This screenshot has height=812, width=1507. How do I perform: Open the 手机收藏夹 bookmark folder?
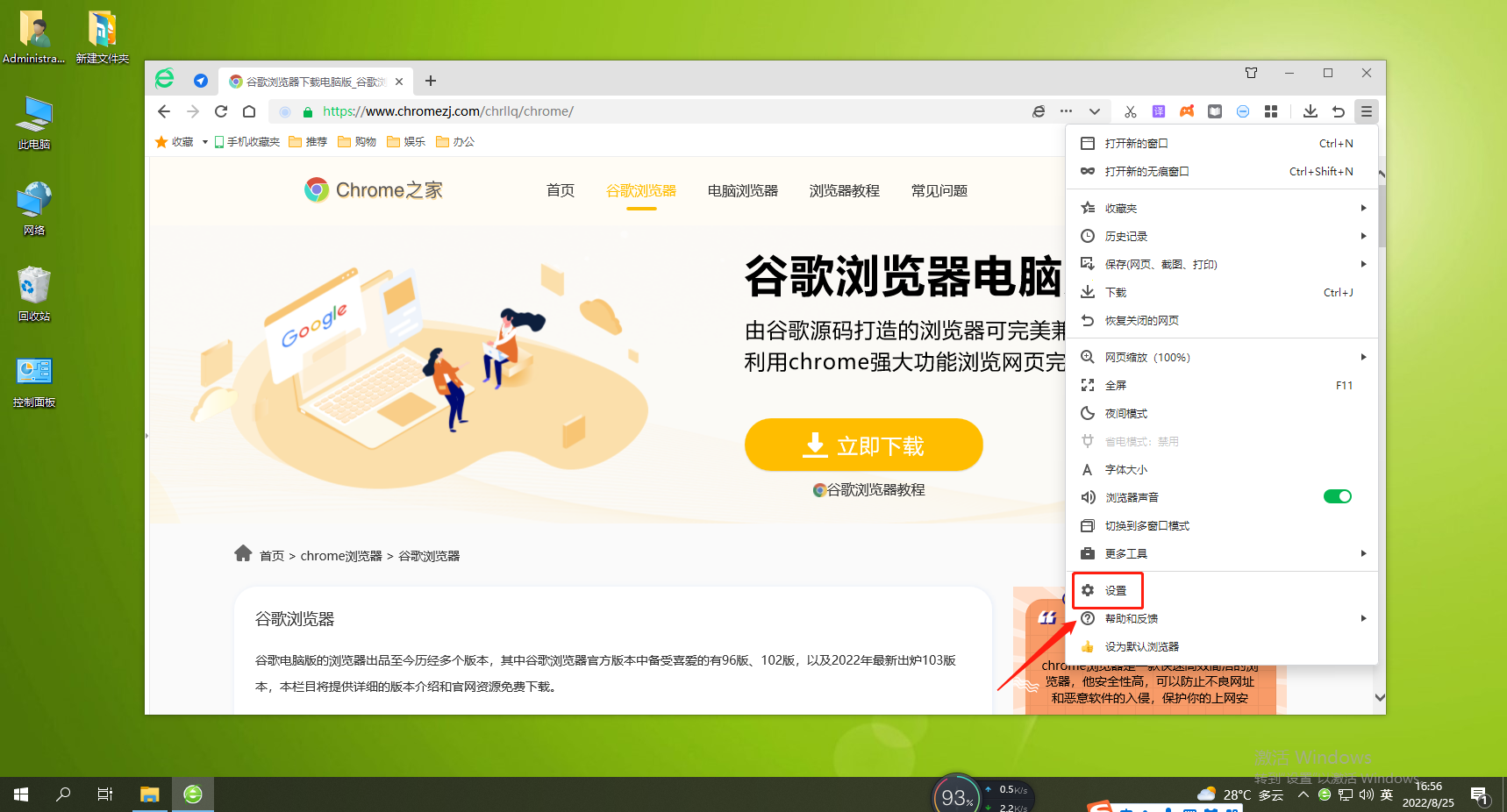pyautogui.click(x=246, y=142)
